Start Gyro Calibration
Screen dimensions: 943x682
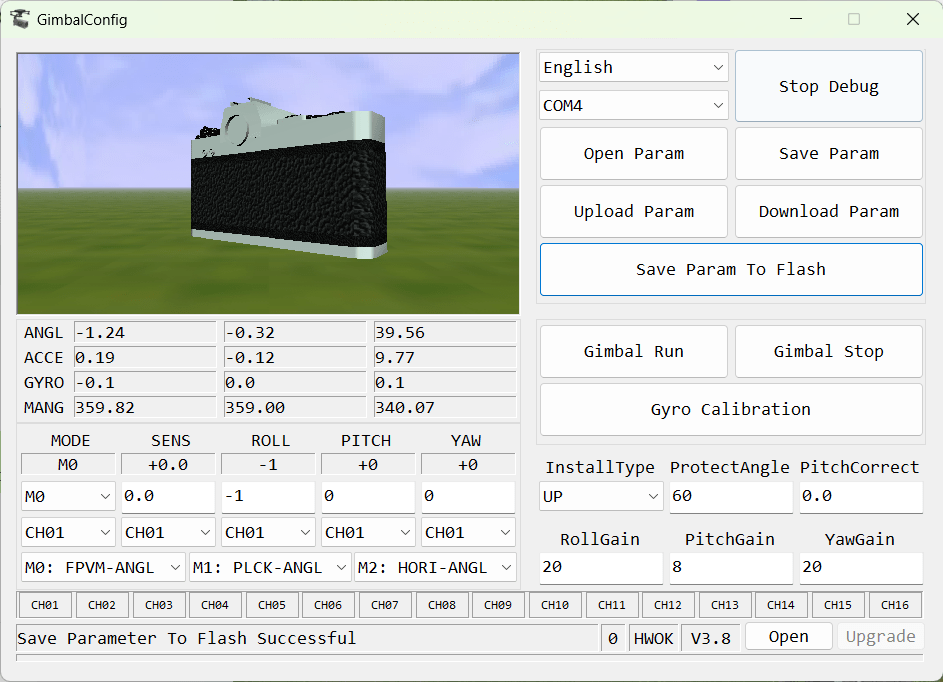(x=731, y=410)
